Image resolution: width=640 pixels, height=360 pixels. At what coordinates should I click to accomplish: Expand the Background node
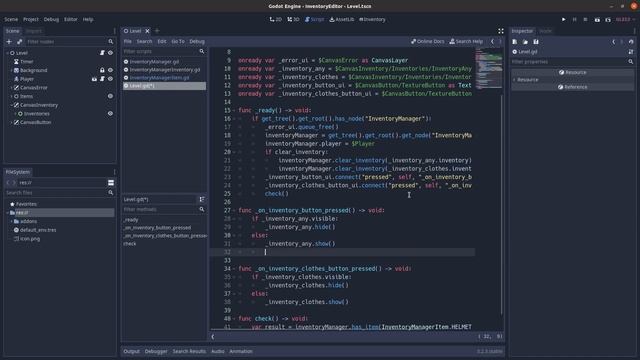(x=11, y=70)
